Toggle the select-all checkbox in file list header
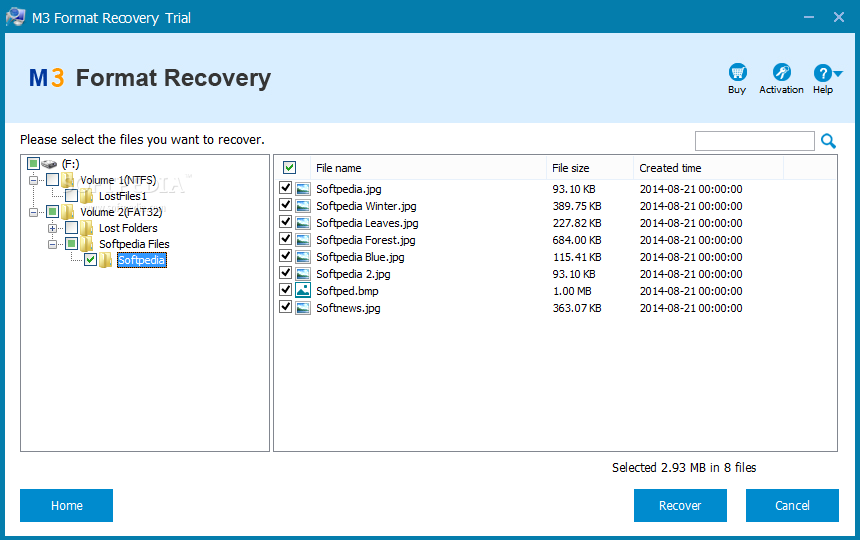 tap(290, 168)
